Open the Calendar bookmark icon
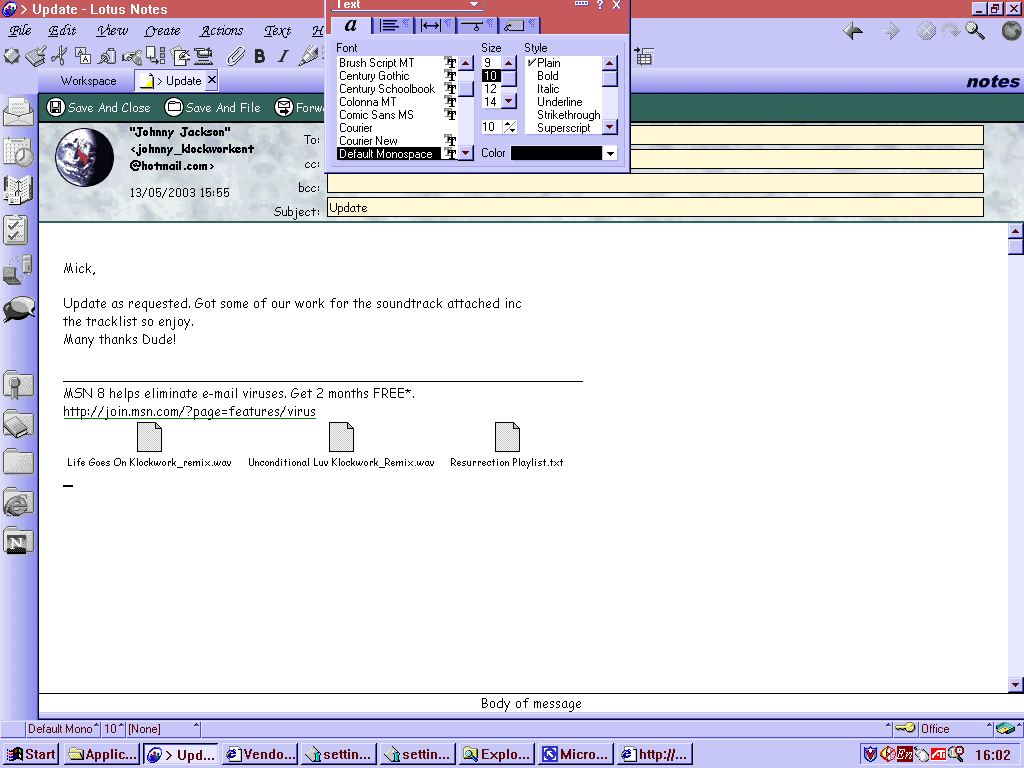Image resolution: width=1024 pixels, height=768 pixels. click(18, 151)
